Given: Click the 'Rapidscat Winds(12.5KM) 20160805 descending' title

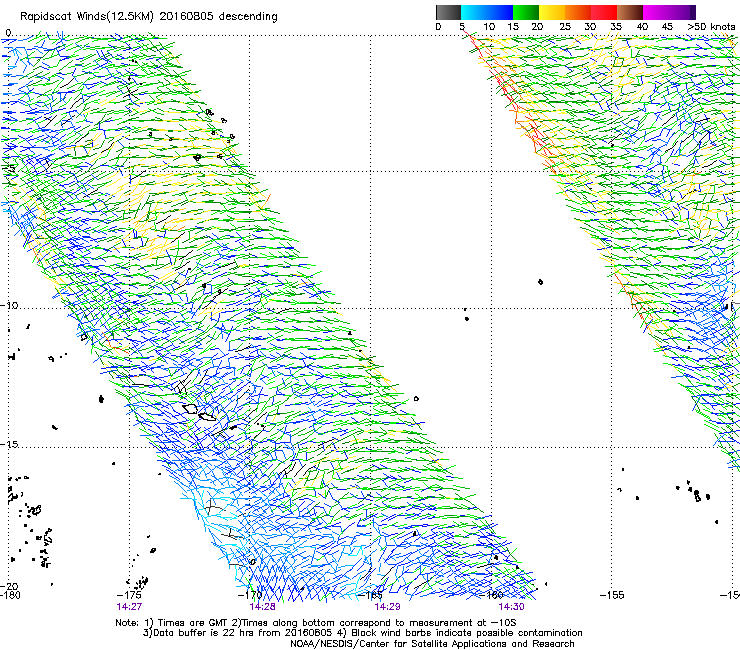Looking at the screenshot, I should pos(149,16).
